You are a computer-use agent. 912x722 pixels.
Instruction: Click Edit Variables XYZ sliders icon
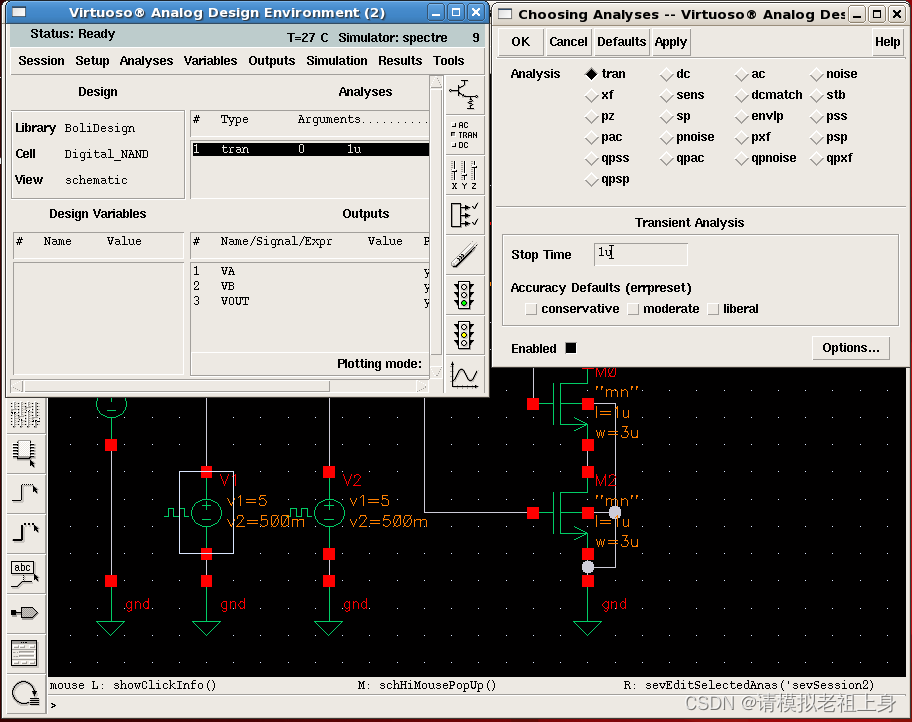465,175
